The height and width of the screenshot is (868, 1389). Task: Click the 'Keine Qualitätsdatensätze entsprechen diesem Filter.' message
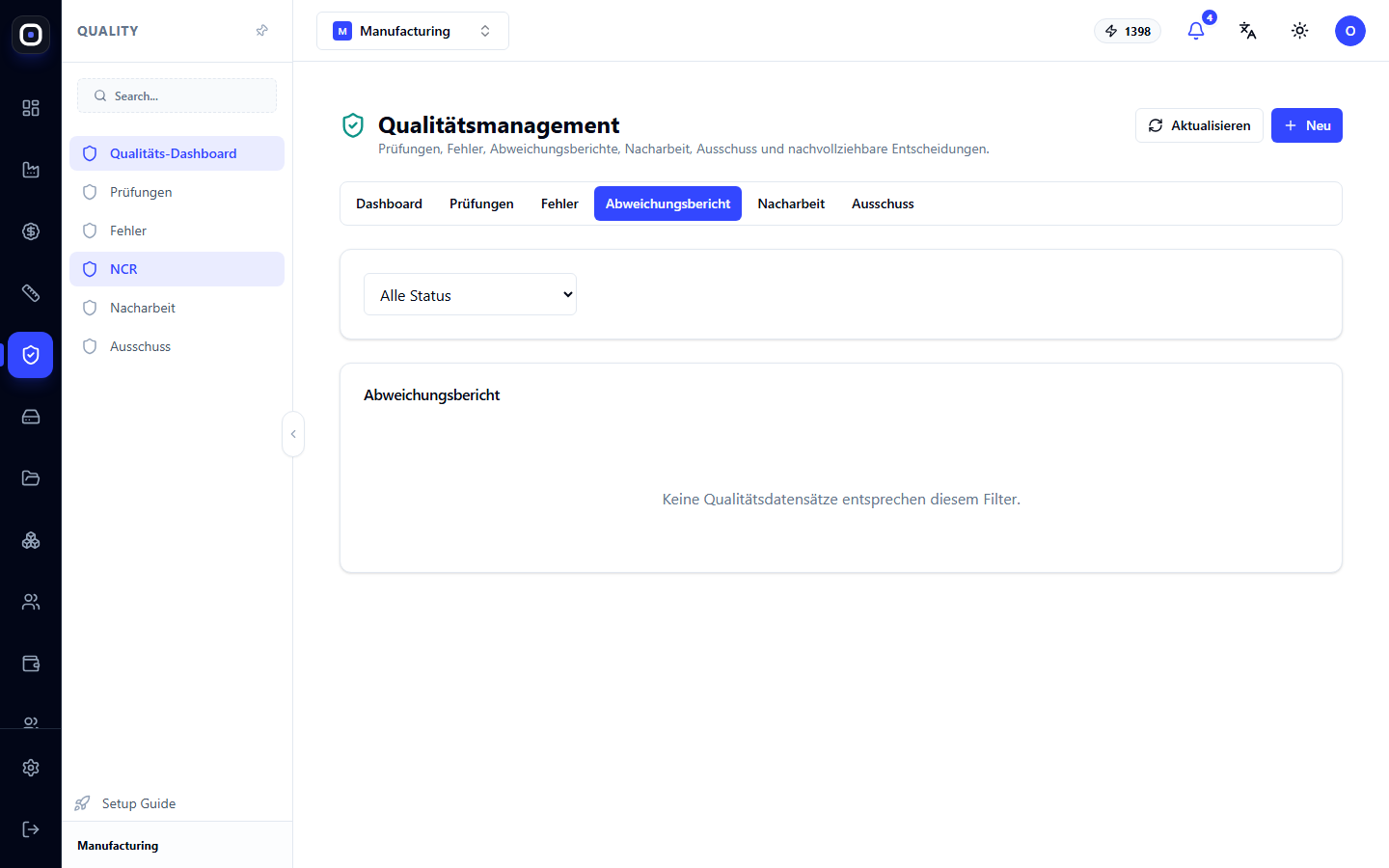pyautogui.click(x=841, y=499)
